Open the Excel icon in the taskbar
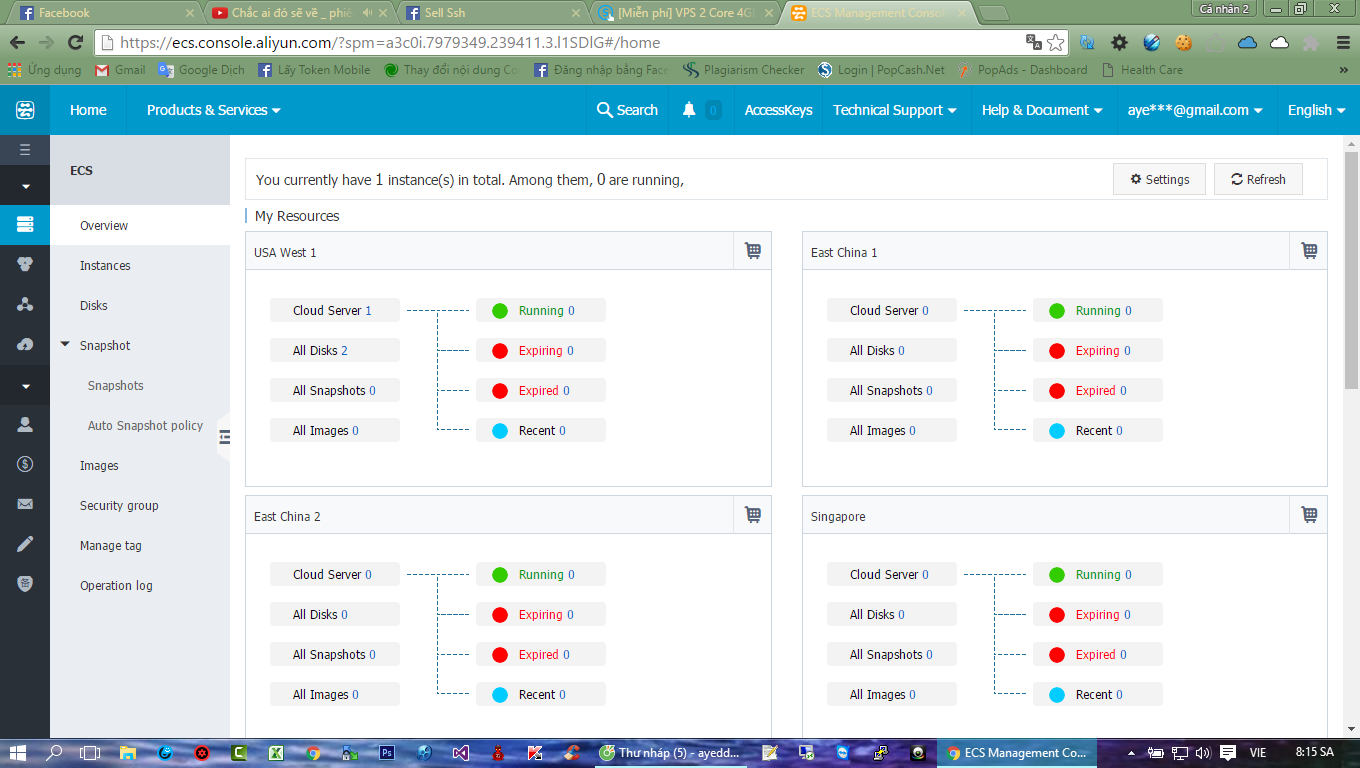Image resolution: width=1360 pixels, height=768 pixels. tap(276, 752)
